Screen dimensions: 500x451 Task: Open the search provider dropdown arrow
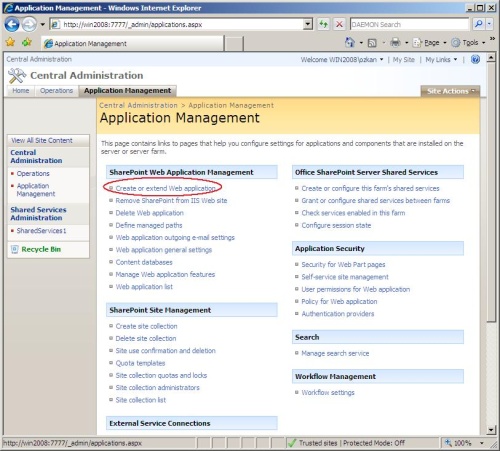pos(489,24)
